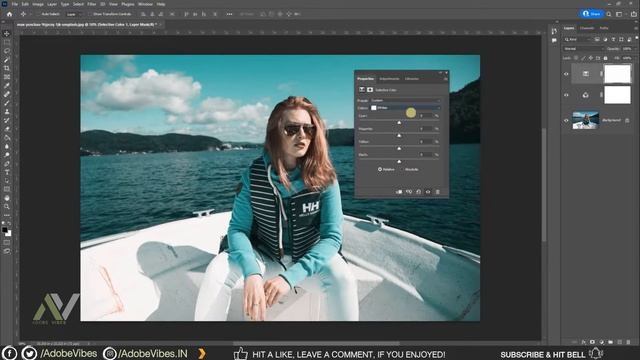This screenshot has height=360, width=640.
Task: Switch to Libraries tab in Properties panel
Action: tap(411, 78)
